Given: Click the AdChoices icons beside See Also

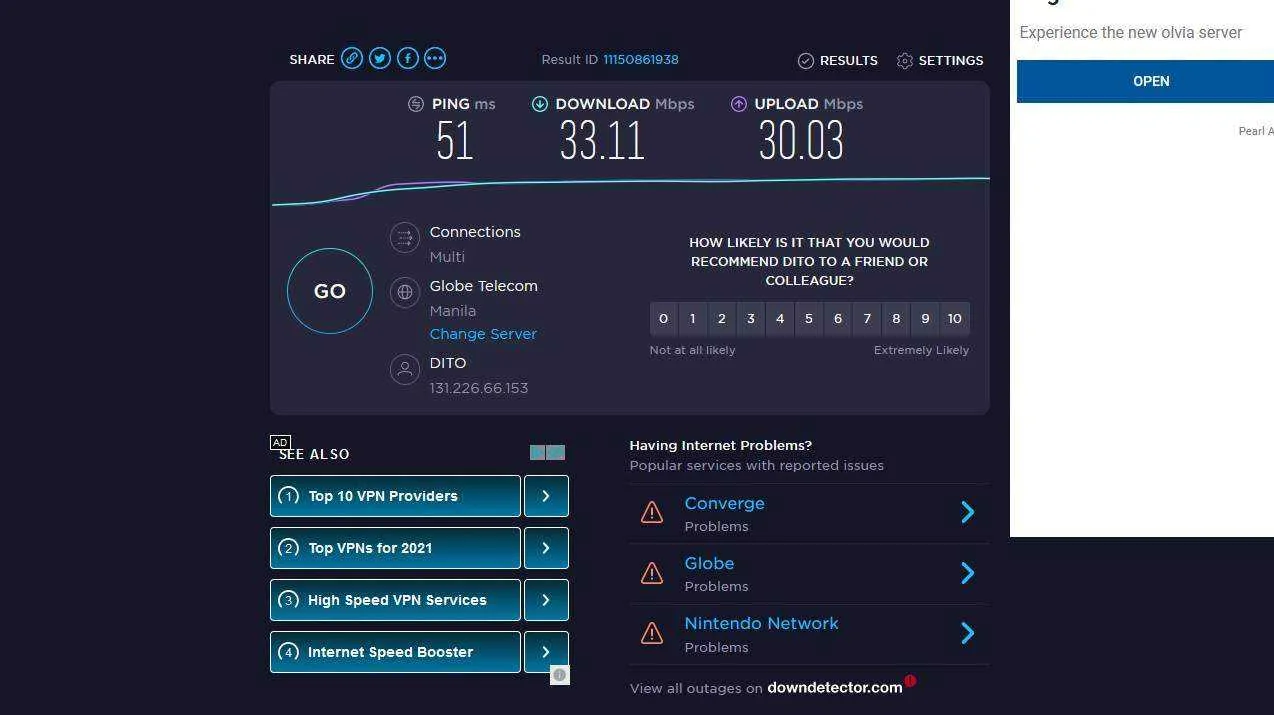Looking at the screenshot, I should tap(547, 453).
